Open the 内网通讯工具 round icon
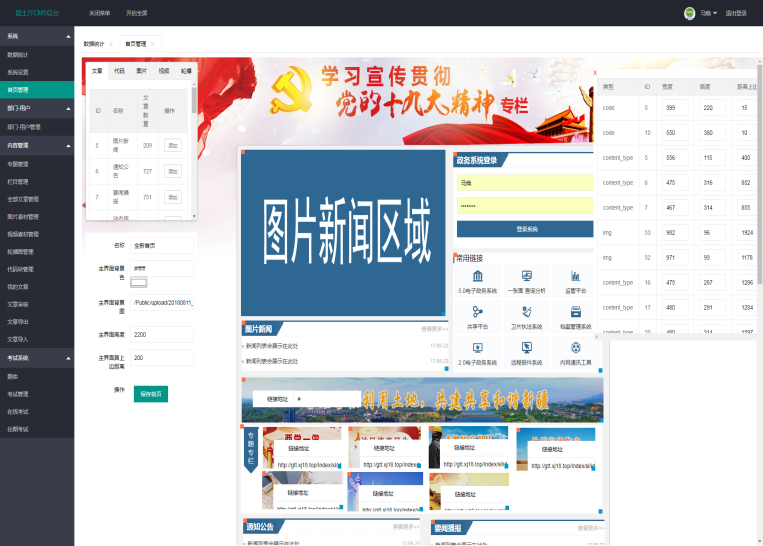763x546 pixels. [576, 347]
